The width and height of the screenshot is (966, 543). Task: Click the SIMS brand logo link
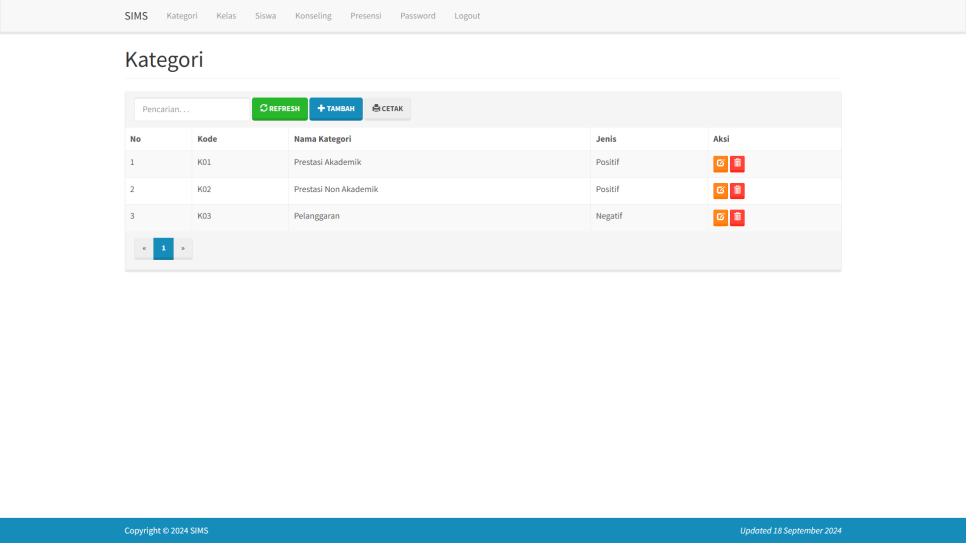(136, 16)
